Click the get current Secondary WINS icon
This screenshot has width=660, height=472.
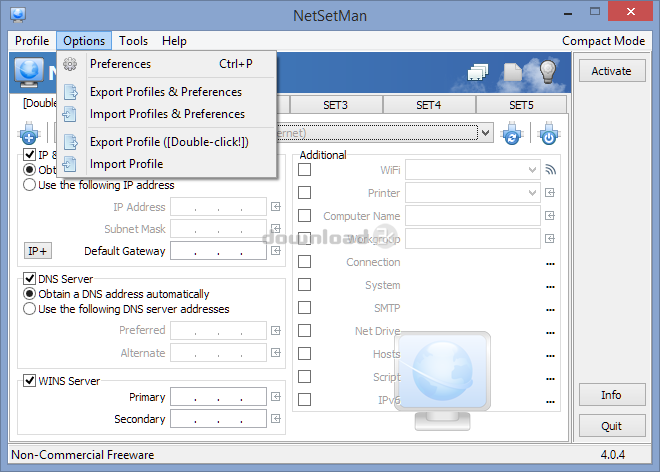point(276,419)
